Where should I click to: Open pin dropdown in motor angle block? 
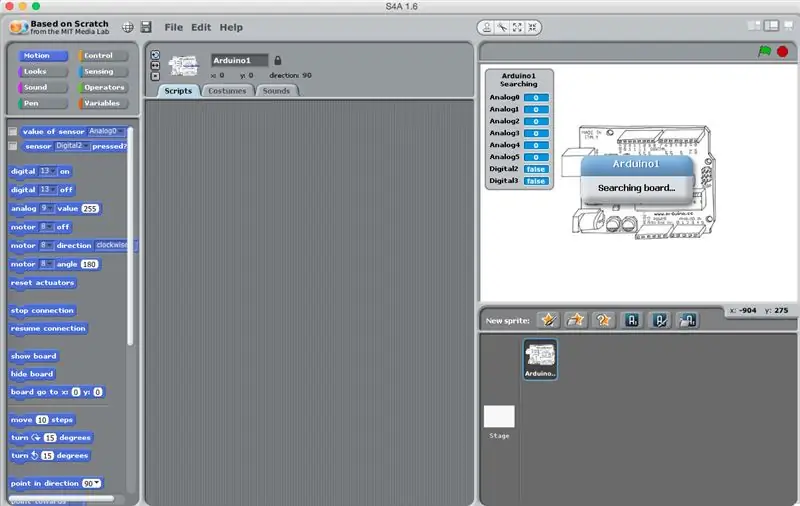[46, 264]
